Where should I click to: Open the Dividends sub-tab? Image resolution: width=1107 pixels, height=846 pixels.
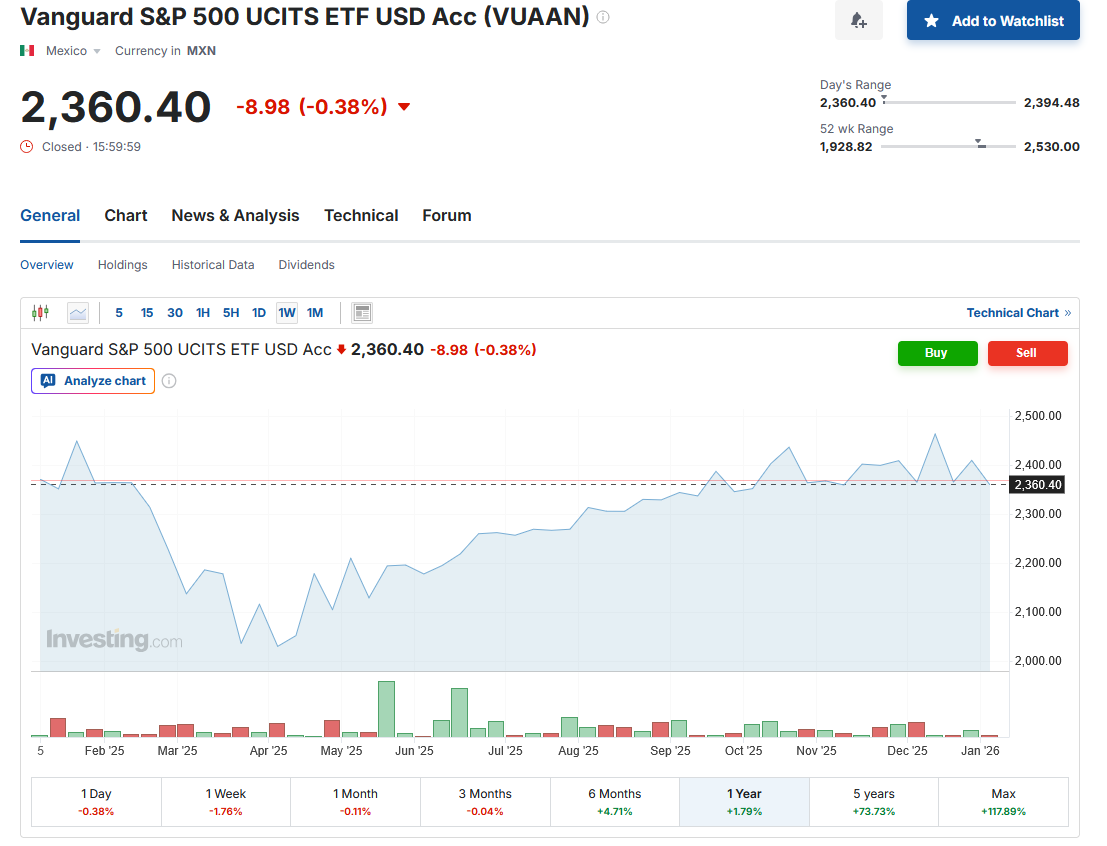pos(306,265)
